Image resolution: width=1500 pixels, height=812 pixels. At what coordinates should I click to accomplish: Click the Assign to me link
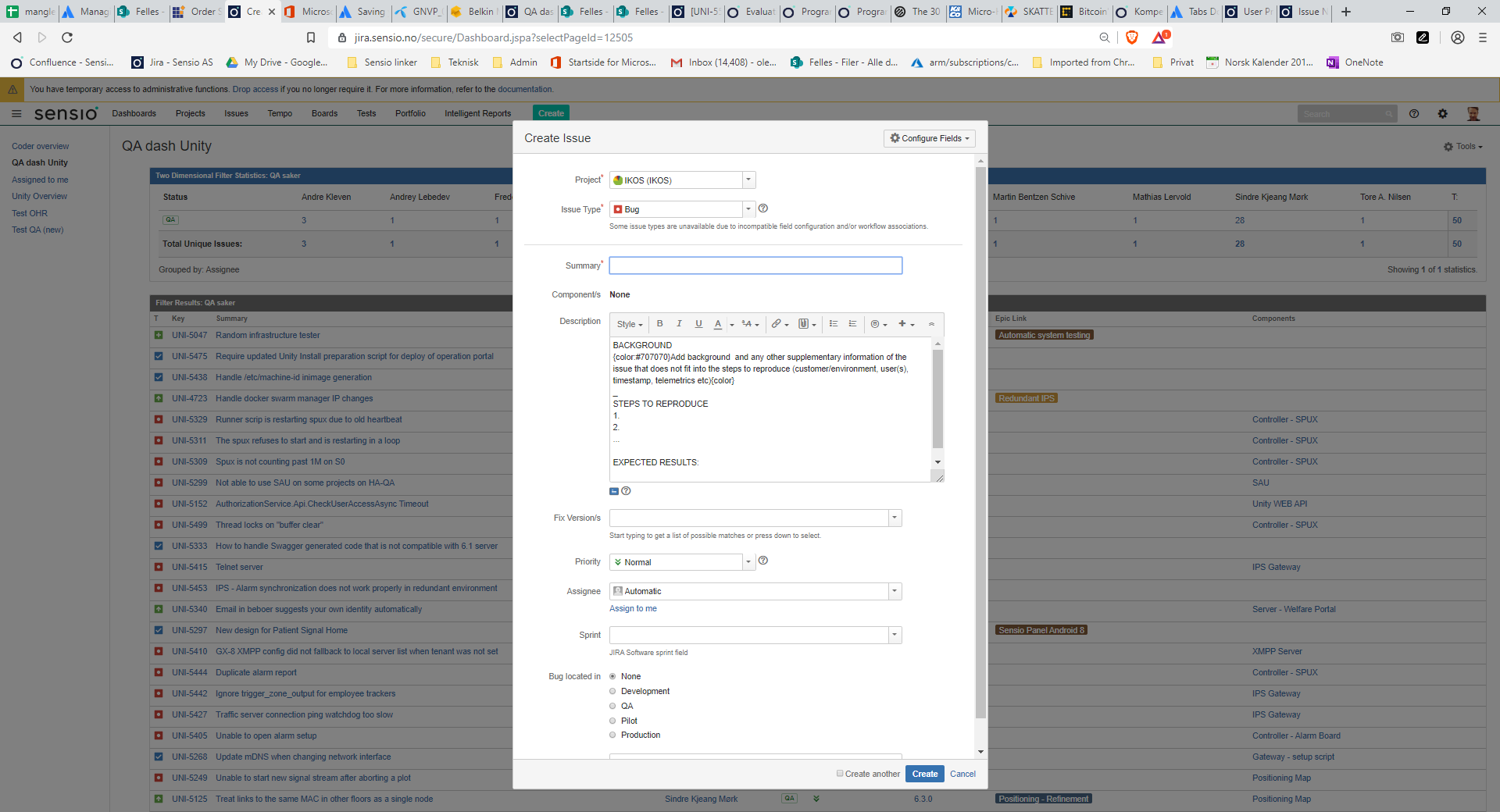(633, 608)
